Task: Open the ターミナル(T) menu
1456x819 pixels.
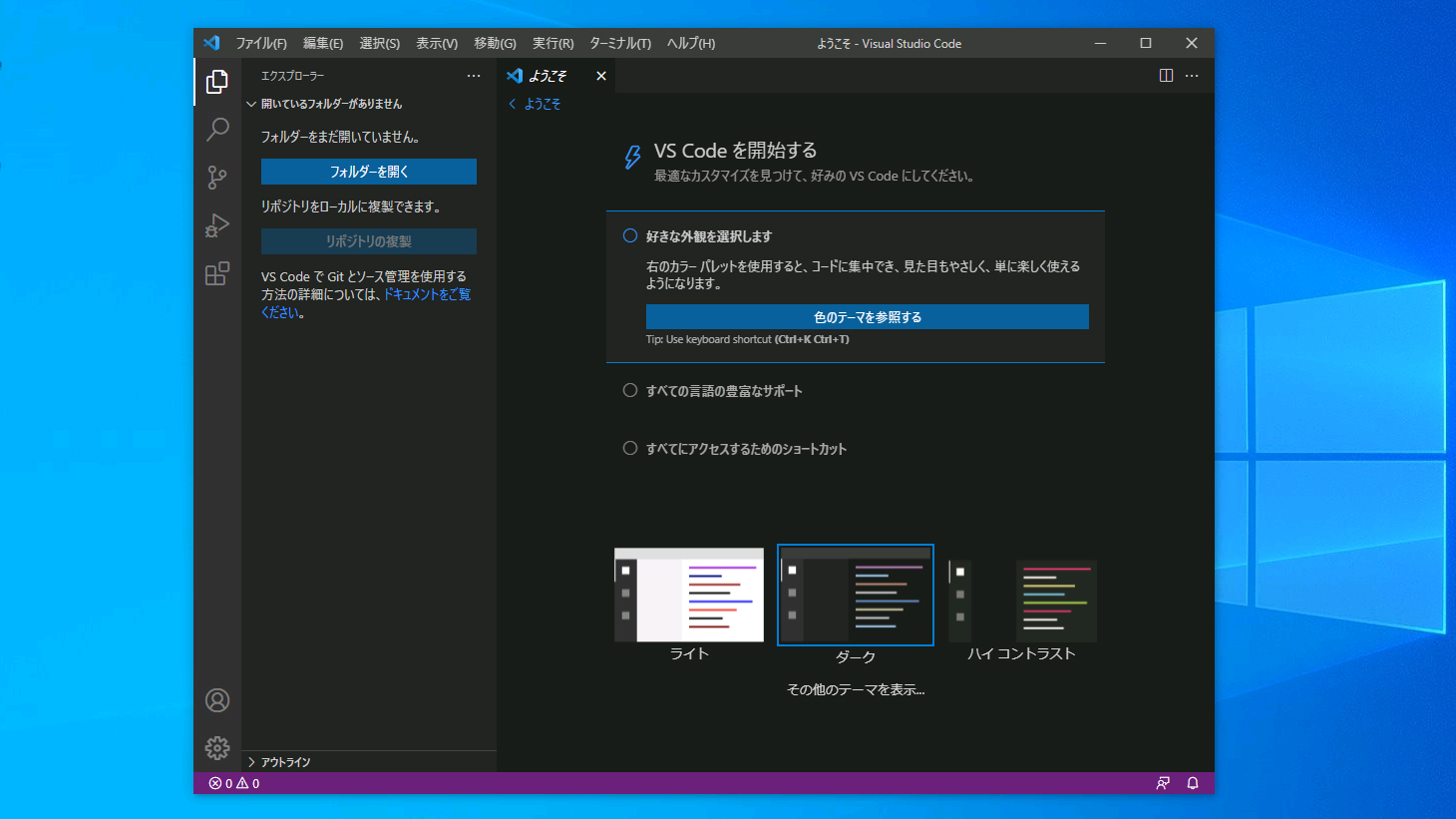Action: (x=620, y=43)
